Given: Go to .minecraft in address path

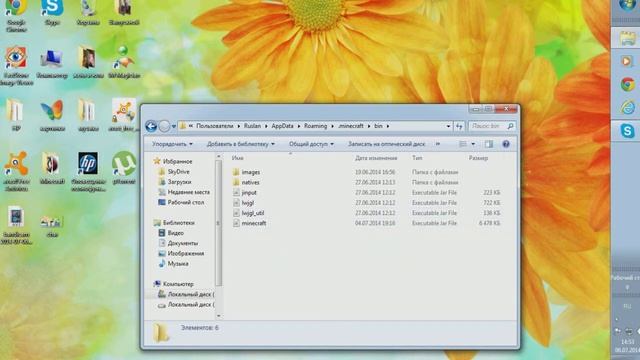Looking at the screenshot, I should pyautogui.click(x=351, y=126).
